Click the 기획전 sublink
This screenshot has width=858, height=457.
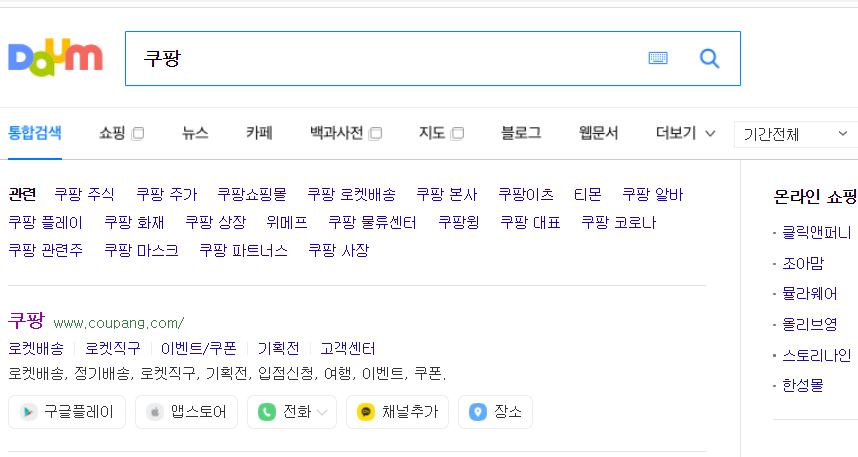click(x=279, y=349)
